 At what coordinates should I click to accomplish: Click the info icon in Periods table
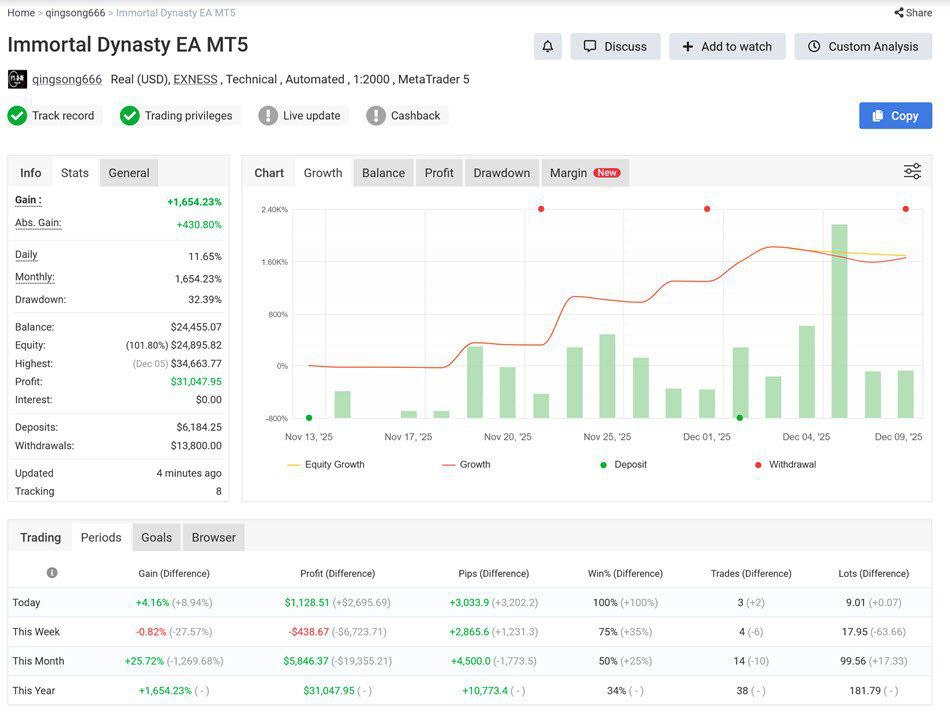click(x=52, y=573)
